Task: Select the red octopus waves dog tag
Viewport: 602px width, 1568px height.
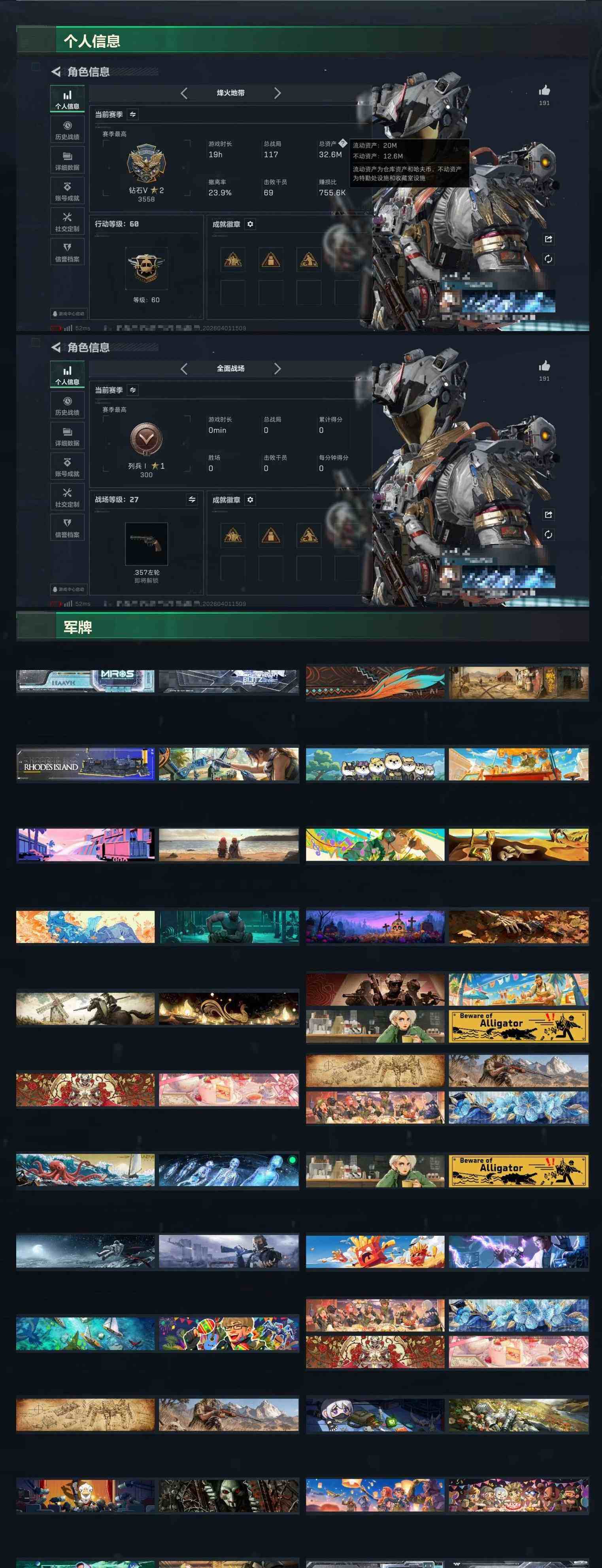Action: tap(86, 1170)
